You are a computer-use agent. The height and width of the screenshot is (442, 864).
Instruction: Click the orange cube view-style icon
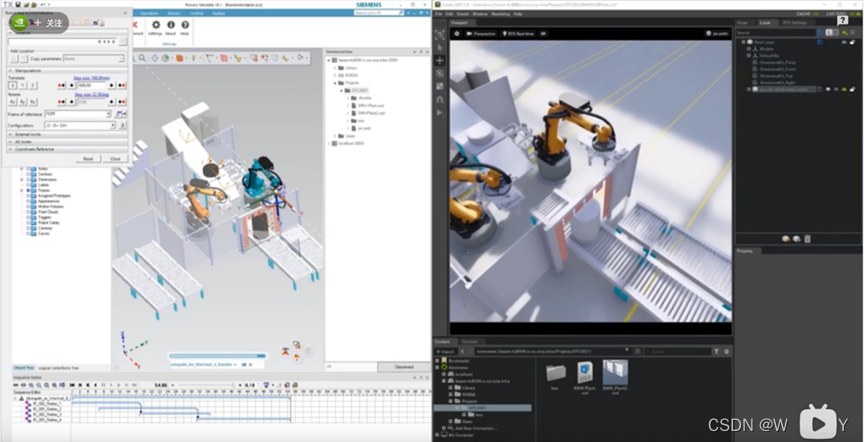[x=180, y=58]
